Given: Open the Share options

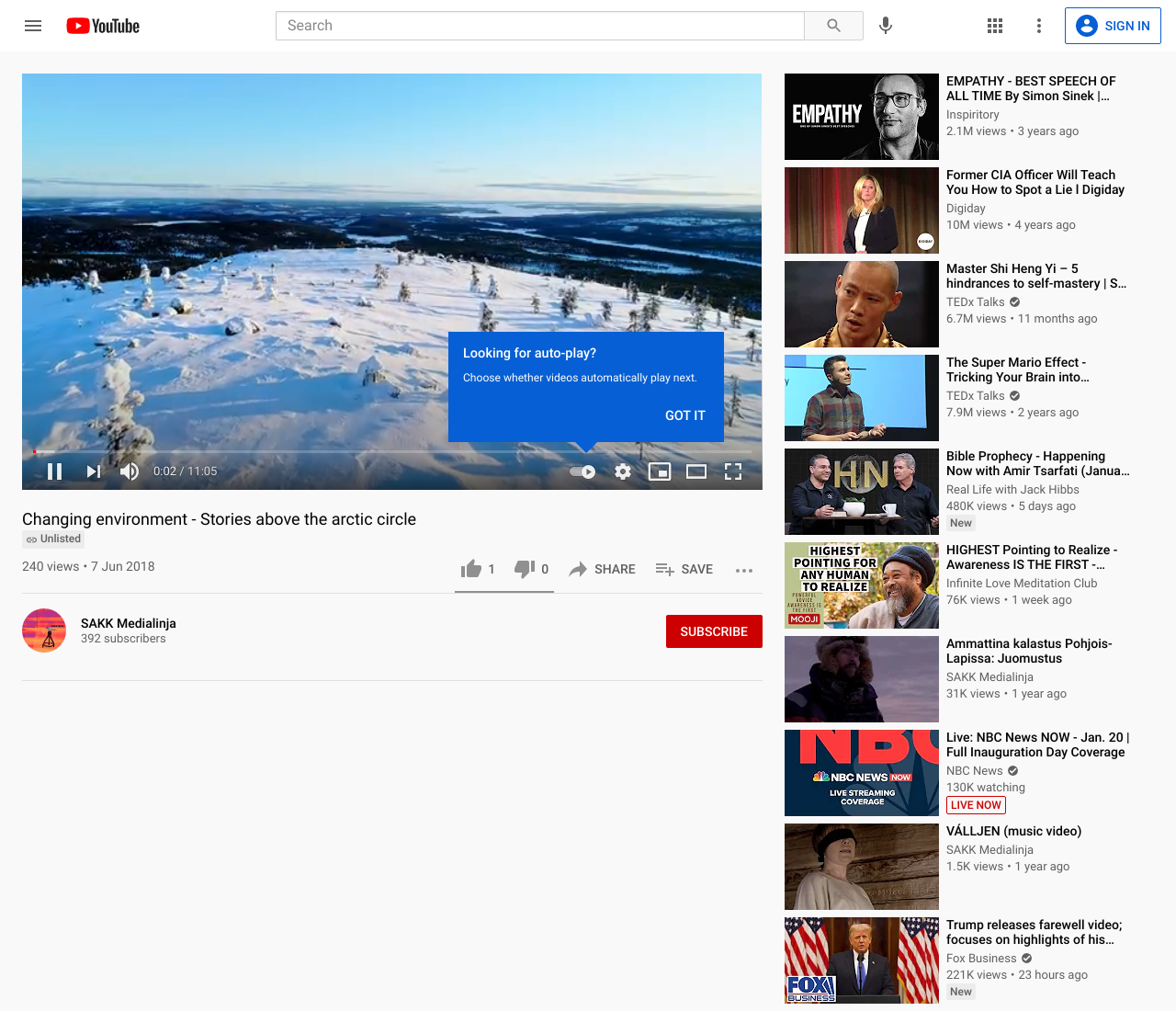Looking at the screenshot, I should (x=603, y=570).
